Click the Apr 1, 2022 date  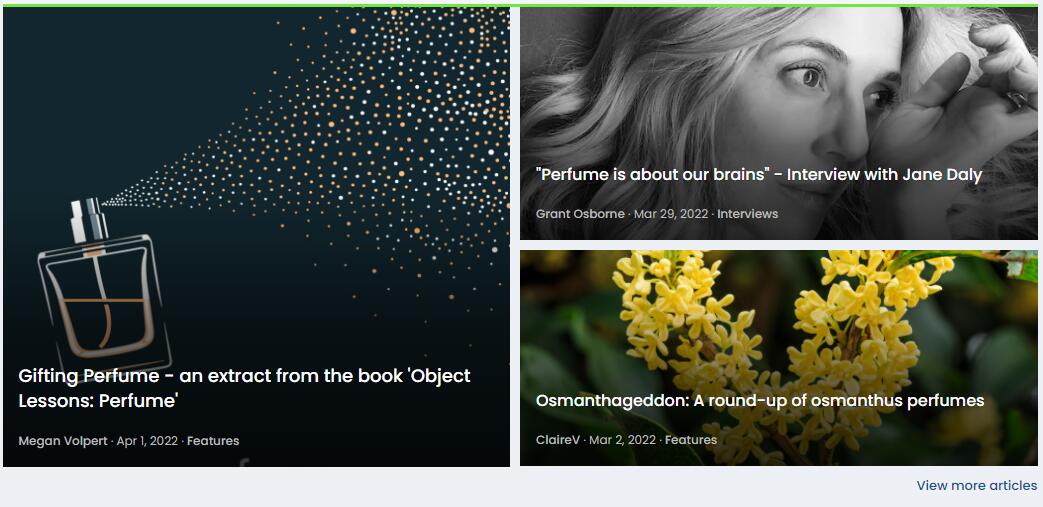(148, 441)
